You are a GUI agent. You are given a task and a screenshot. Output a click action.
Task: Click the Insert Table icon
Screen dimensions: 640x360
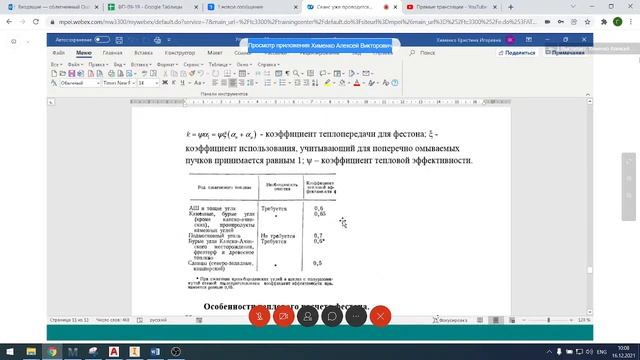[242, 73]
